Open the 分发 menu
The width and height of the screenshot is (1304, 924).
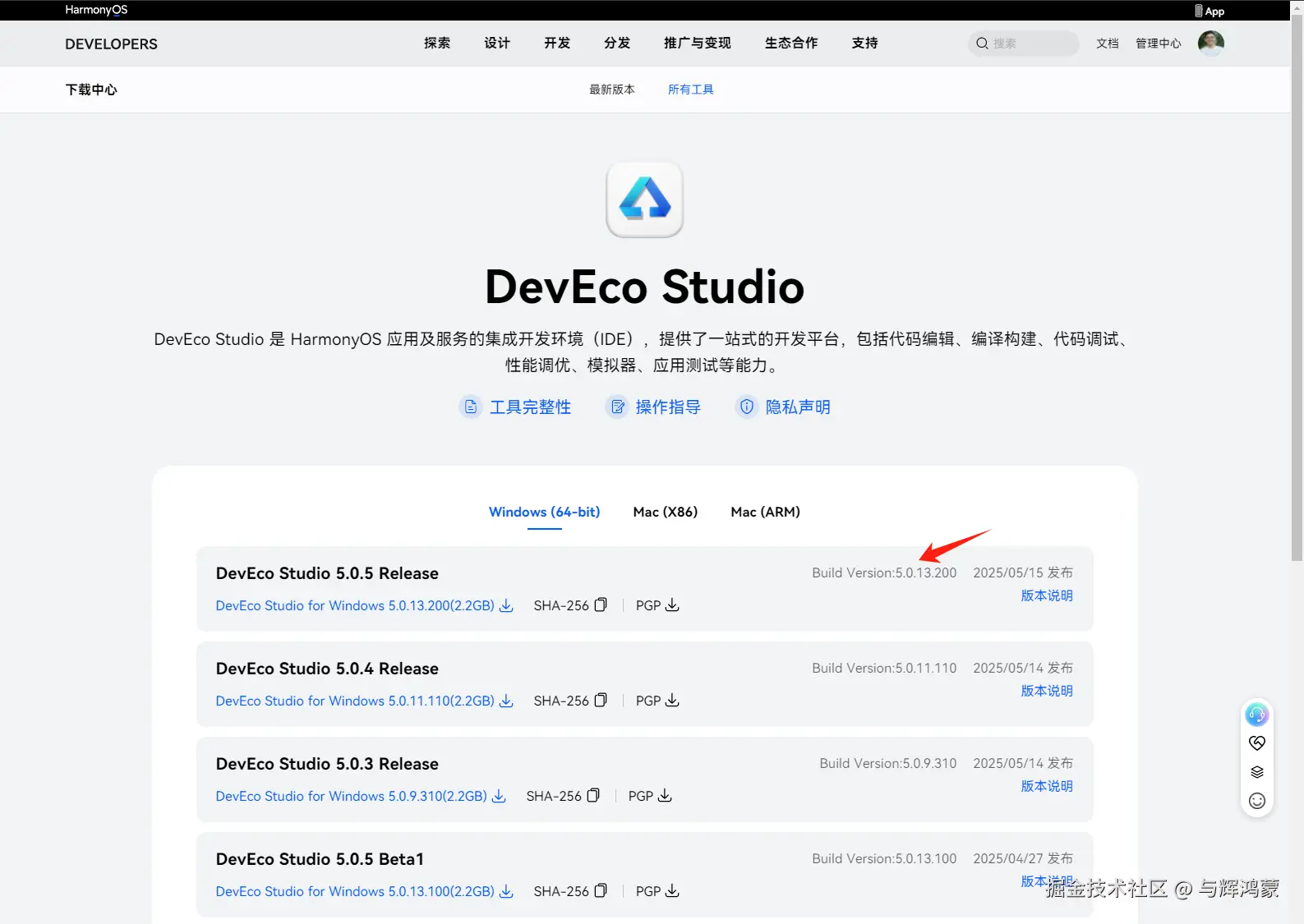617,44
